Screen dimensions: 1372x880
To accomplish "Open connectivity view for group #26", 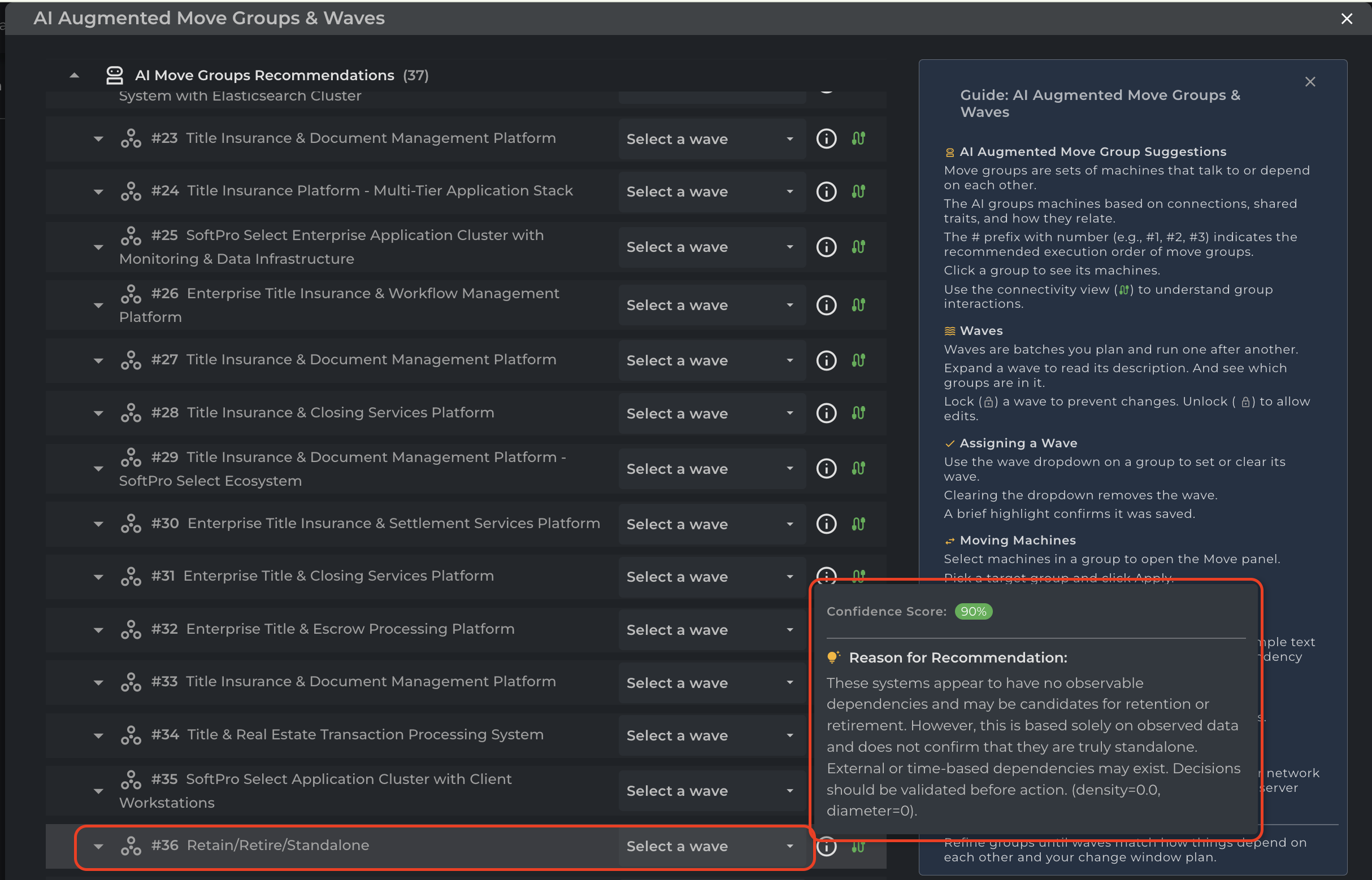I will click(858, 305).
